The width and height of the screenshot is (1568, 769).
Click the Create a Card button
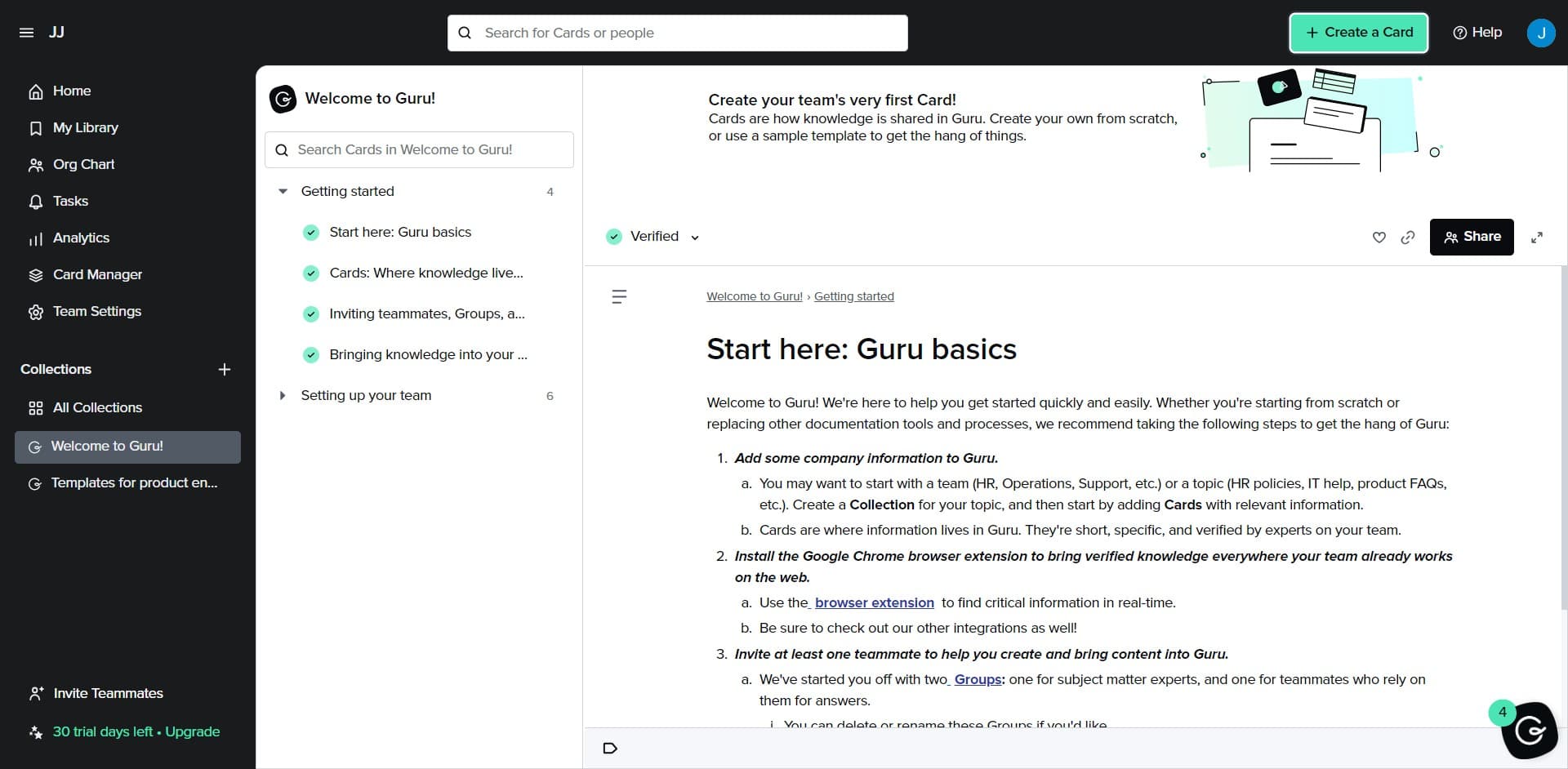1358,33
